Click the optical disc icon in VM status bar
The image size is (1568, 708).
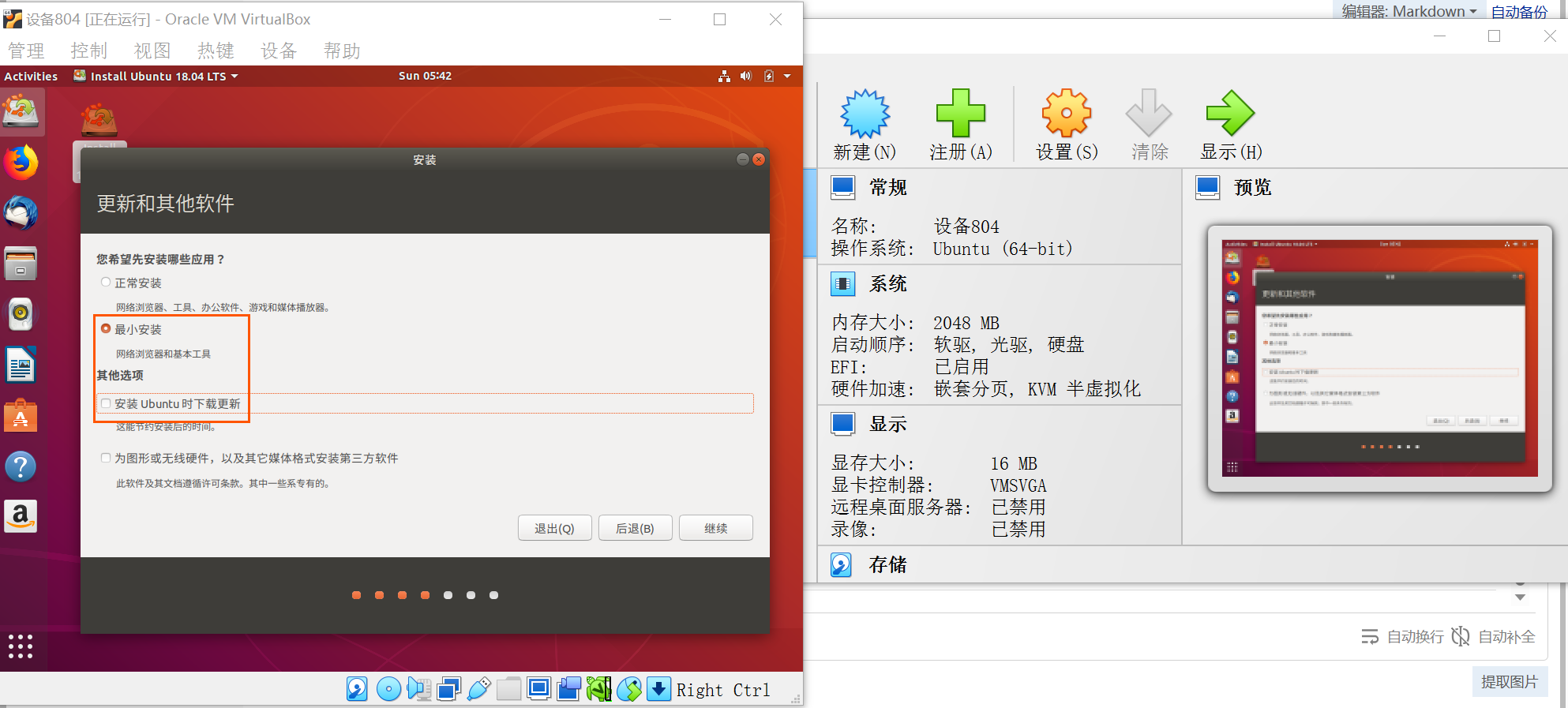pos(388,689)
